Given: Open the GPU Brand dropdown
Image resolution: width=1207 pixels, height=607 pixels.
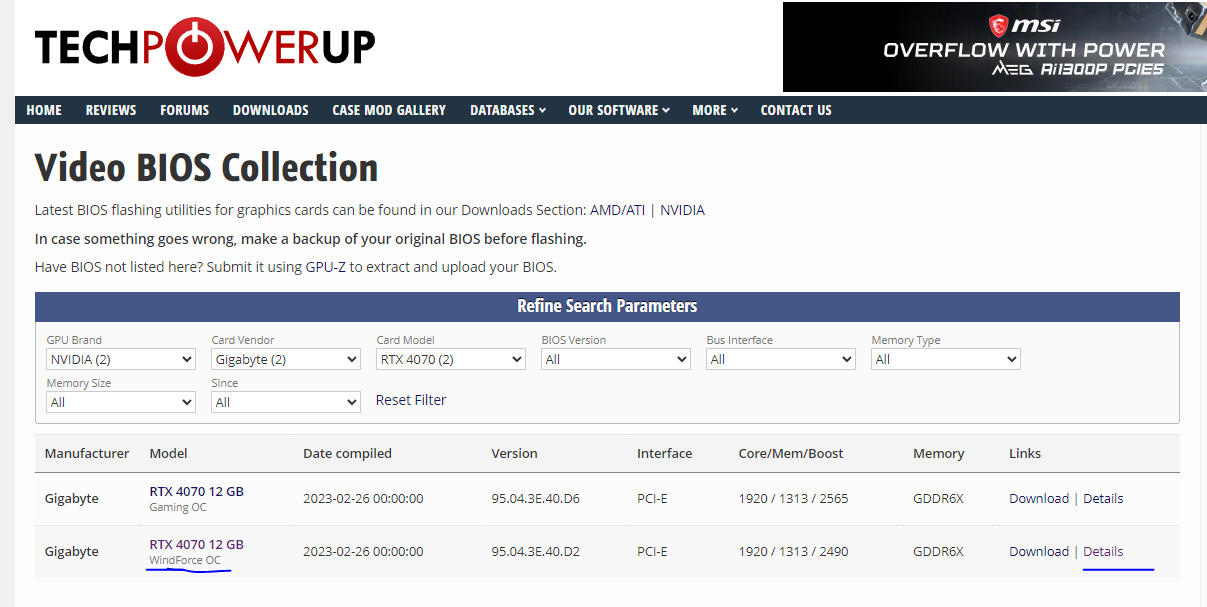Looking at the screenshot, I should (x=121, y=359).
